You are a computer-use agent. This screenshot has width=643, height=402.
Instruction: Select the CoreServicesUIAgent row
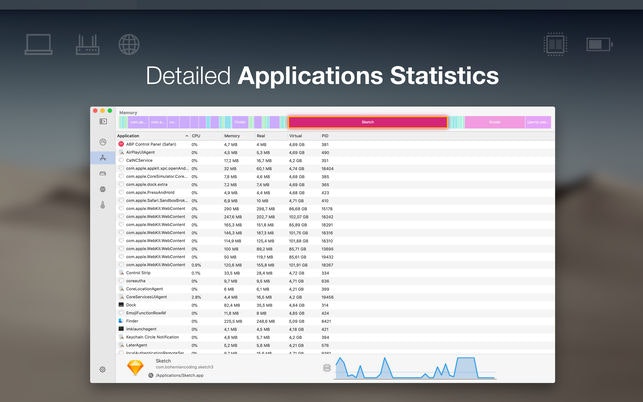click(335, 297)
